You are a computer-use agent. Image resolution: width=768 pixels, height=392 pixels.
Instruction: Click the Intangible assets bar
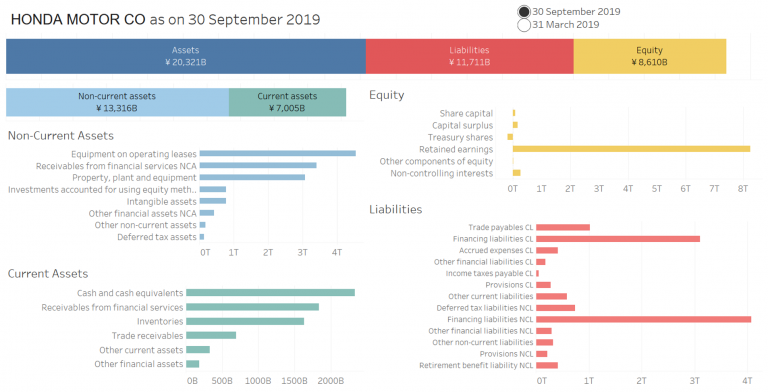pos(213,201)
